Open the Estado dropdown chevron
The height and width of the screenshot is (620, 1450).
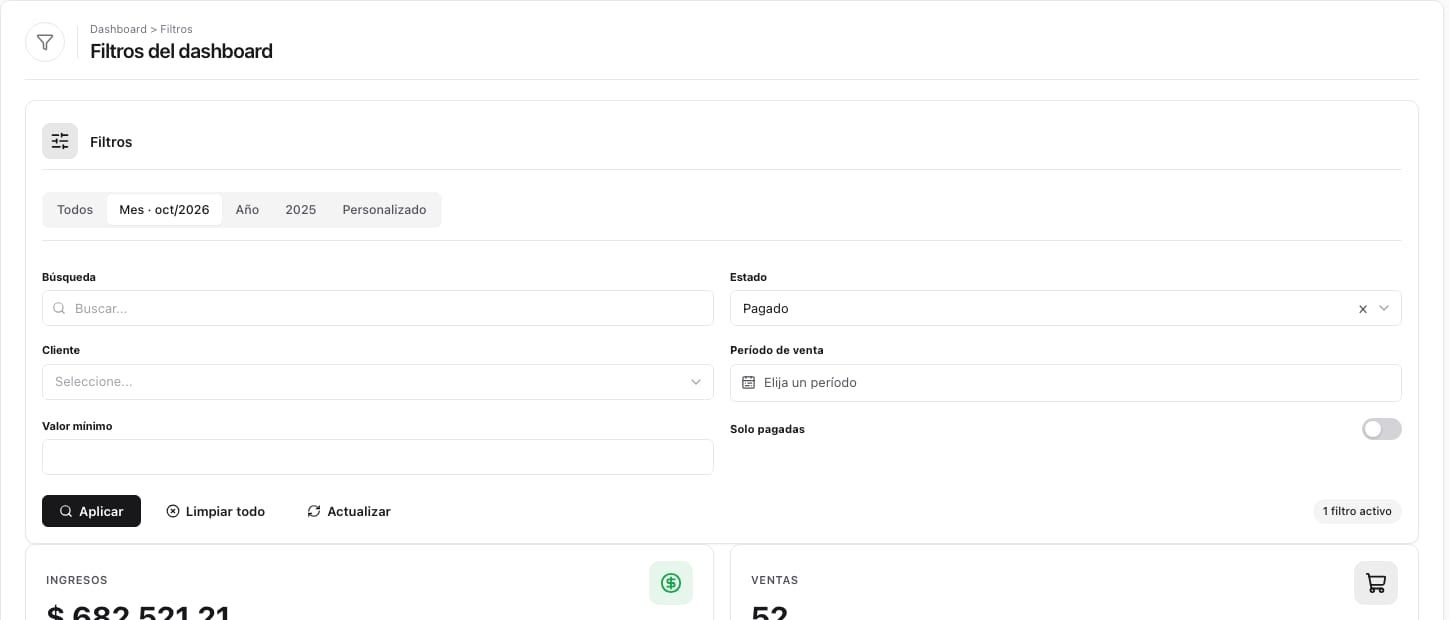(1384, 308)
